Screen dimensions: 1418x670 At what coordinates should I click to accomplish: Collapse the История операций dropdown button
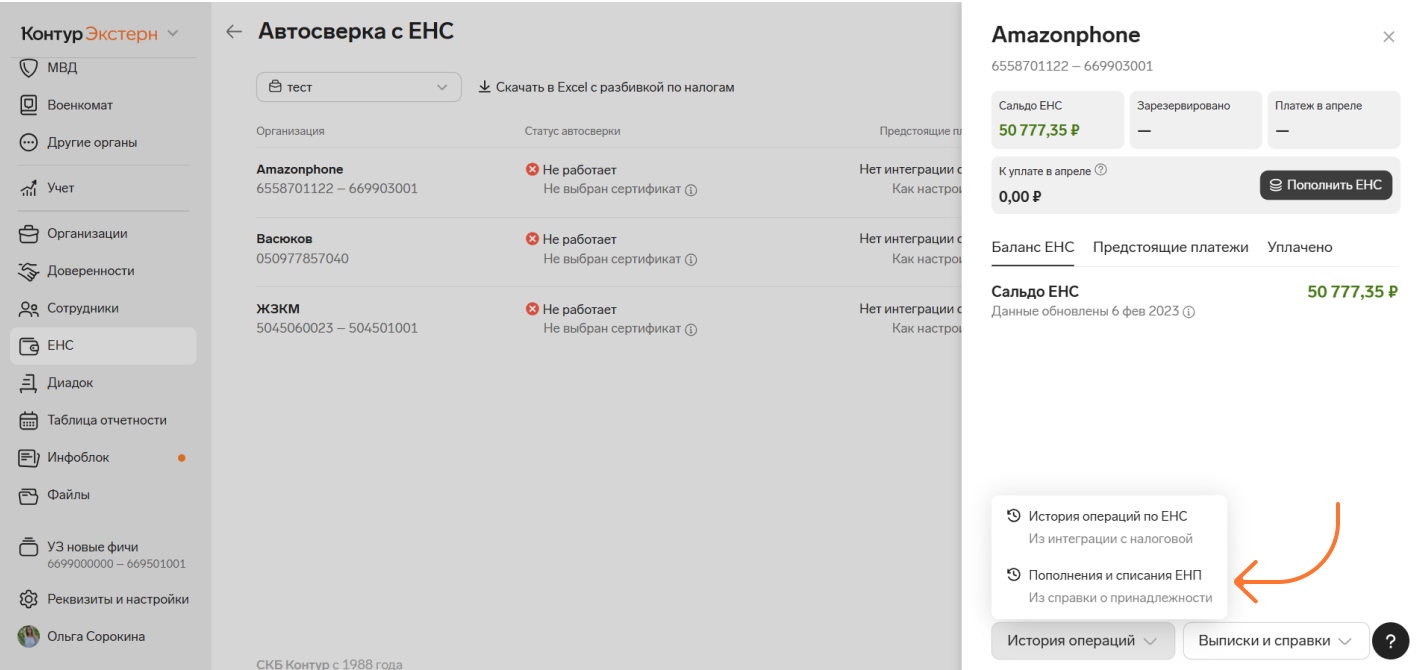pyautogui.click(x=1083, y=641)
